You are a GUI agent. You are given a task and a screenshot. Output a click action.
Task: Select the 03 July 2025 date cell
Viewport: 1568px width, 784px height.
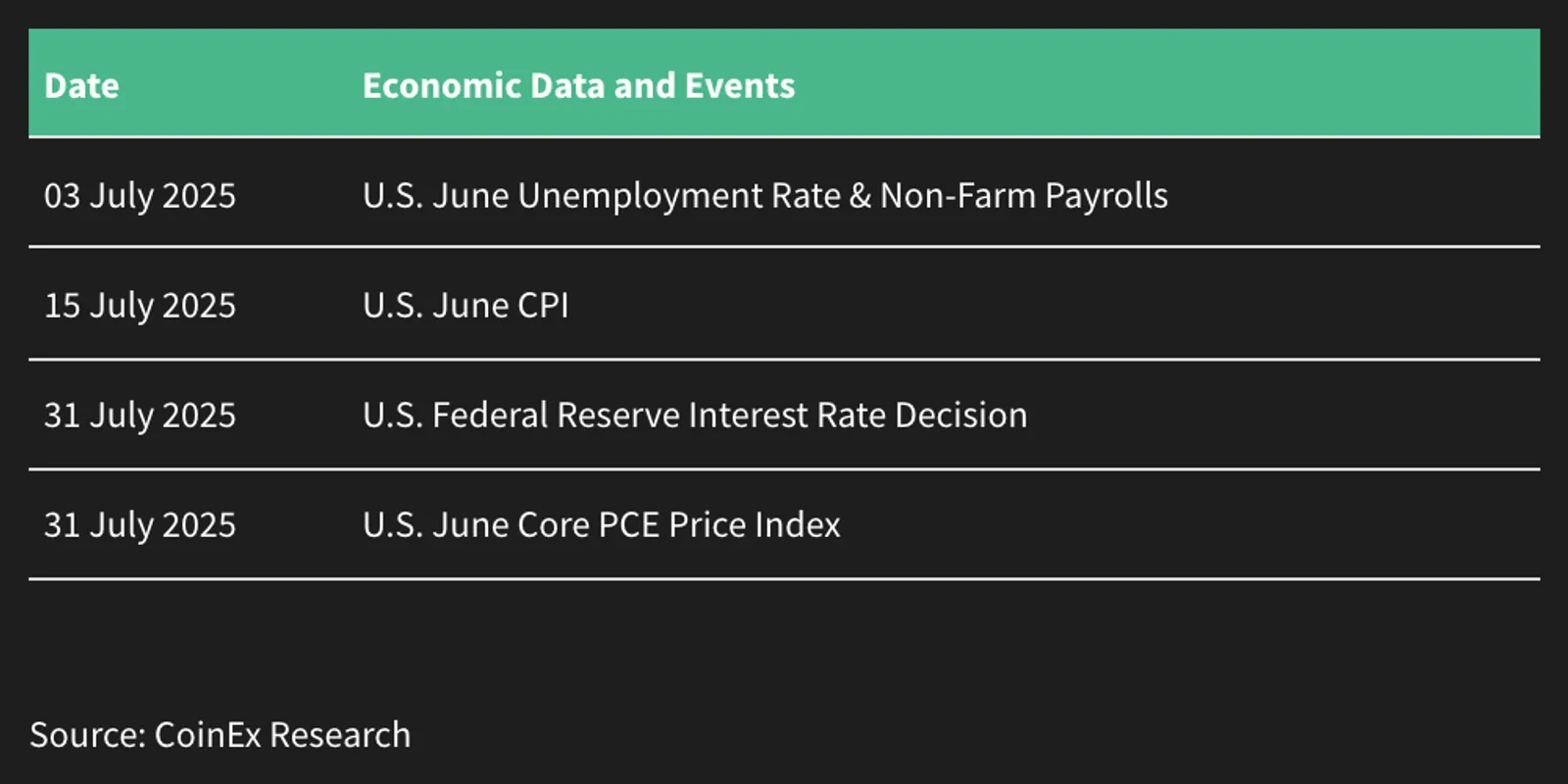pos(140,196)
